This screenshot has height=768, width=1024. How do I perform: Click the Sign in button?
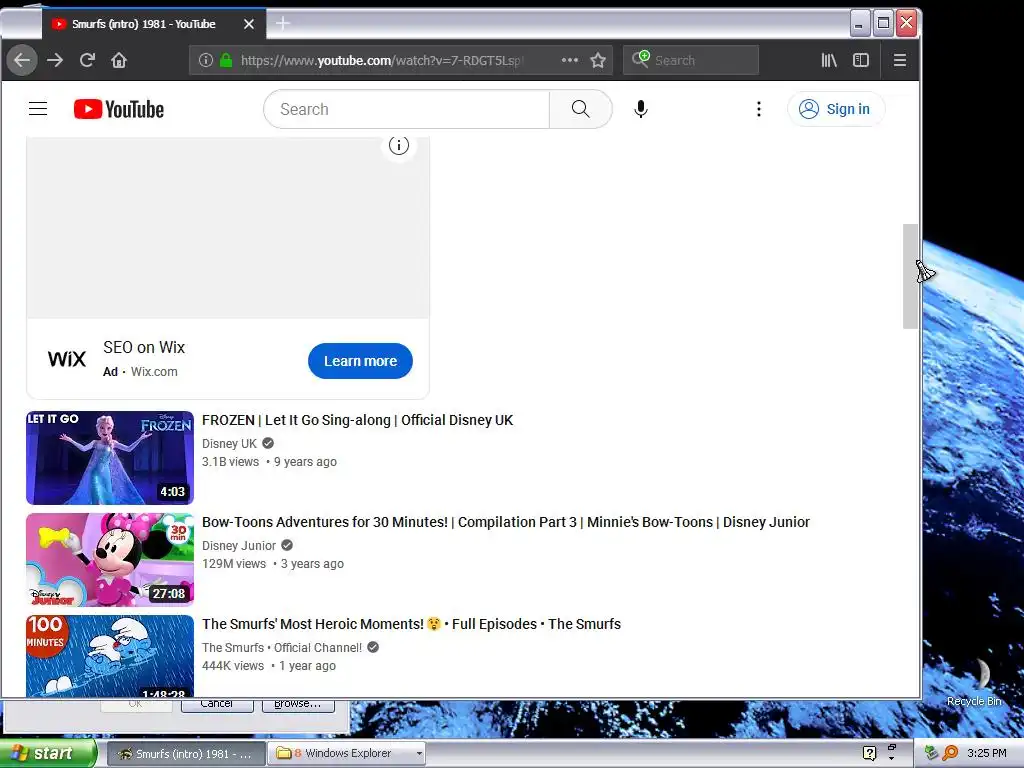(836, 109)
